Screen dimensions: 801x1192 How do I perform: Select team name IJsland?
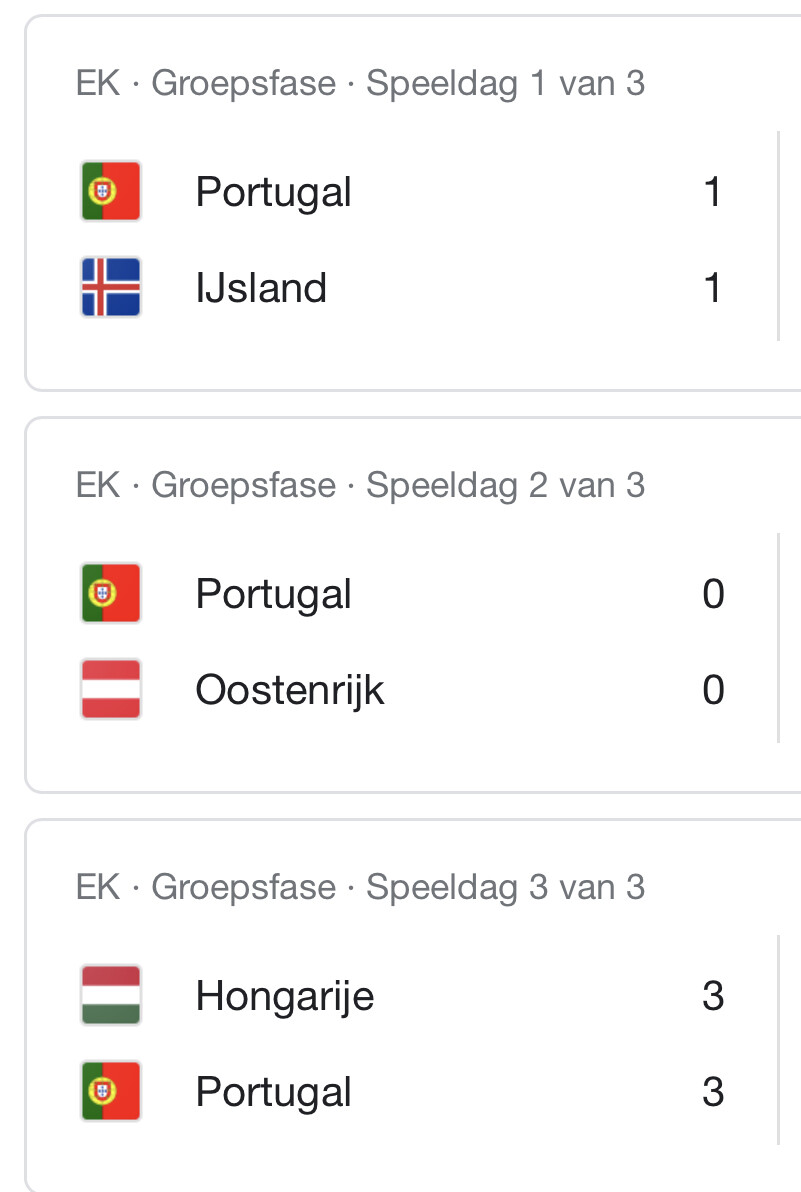(x=261, y=288)
